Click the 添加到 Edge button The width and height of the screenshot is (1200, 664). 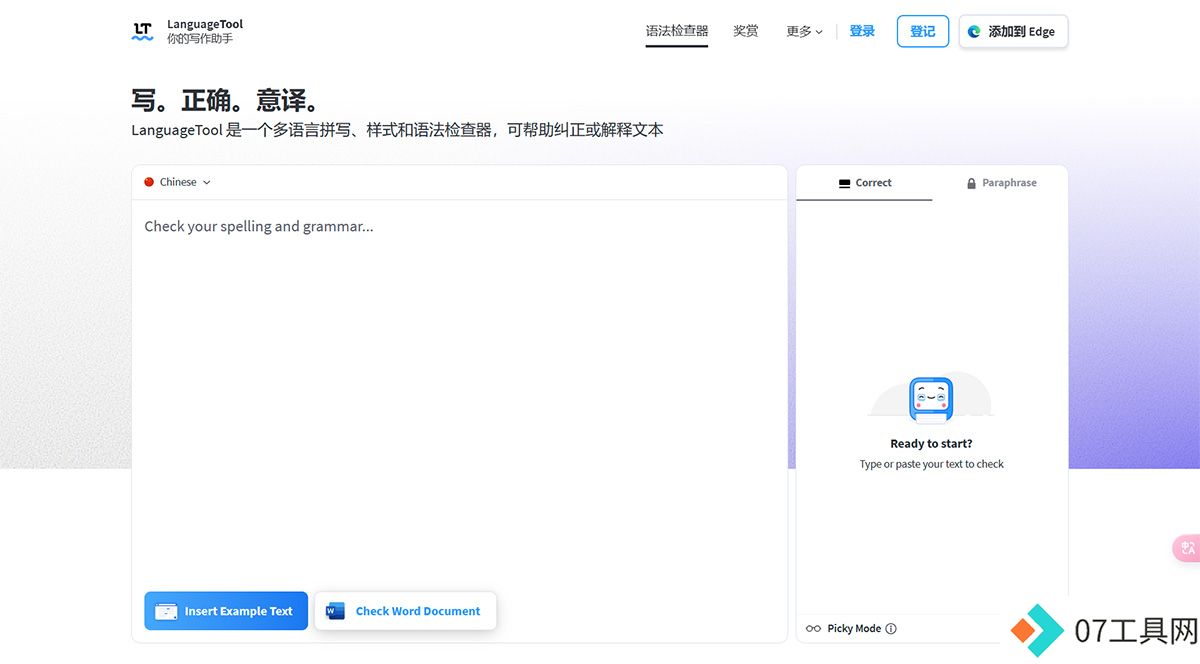[x=1013, y=31]
